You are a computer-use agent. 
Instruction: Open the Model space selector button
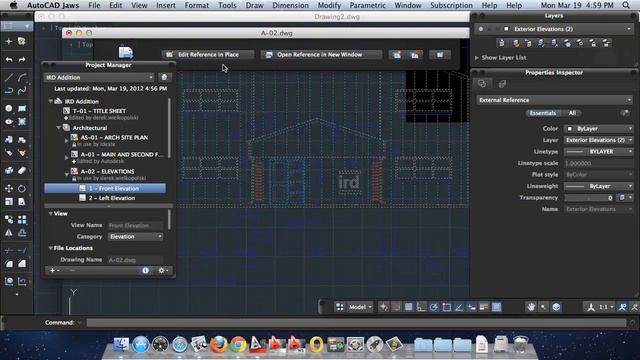pos(360,307)
